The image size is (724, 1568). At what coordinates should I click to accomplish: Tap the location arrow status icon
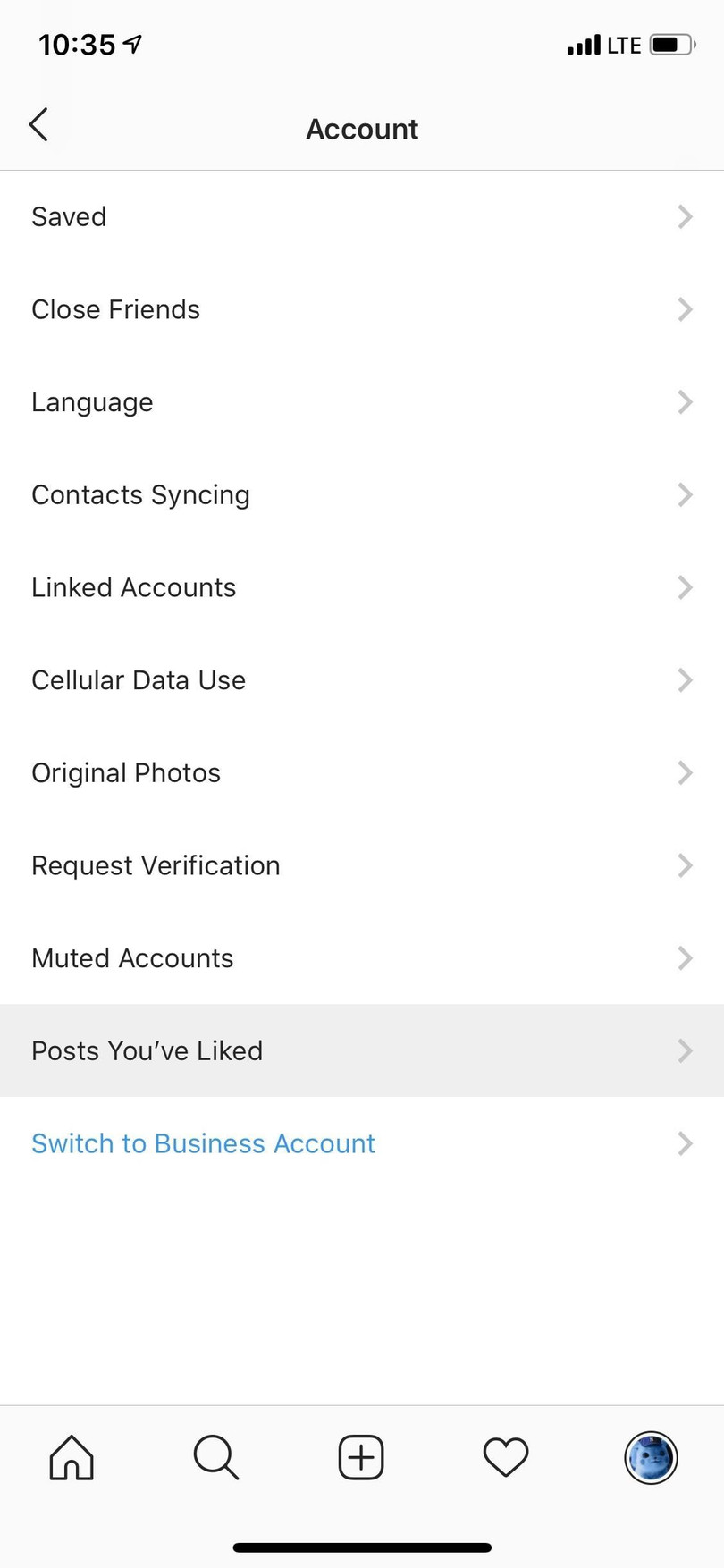133,44
